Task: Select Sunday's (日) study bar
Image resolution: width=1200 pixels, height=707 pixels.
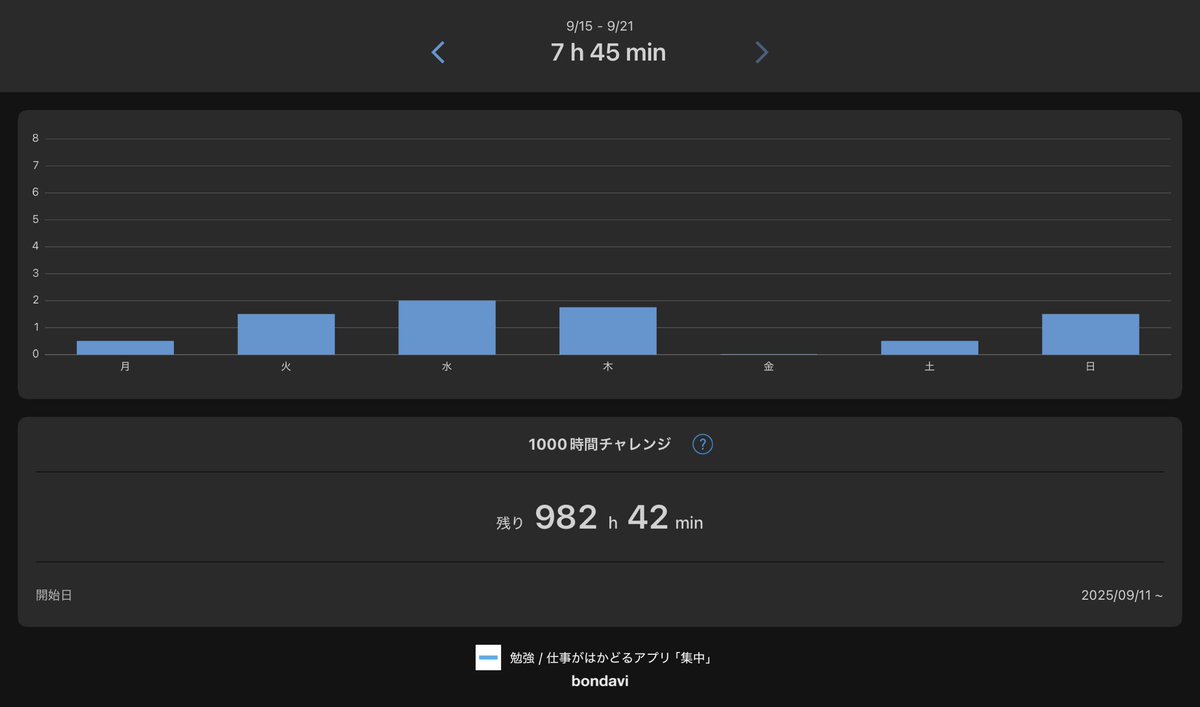Action: point(1090,333)
